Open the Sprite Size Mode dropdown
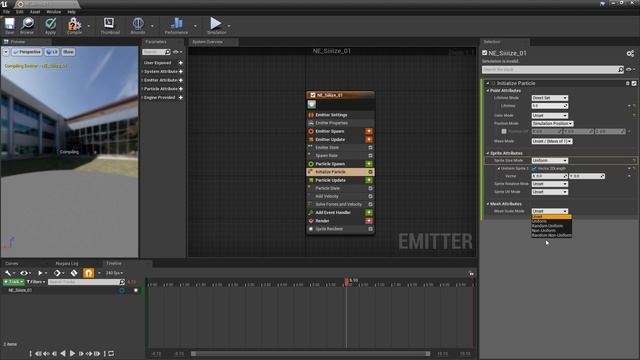This screenshot has height=360, width=640. (549, 160)
